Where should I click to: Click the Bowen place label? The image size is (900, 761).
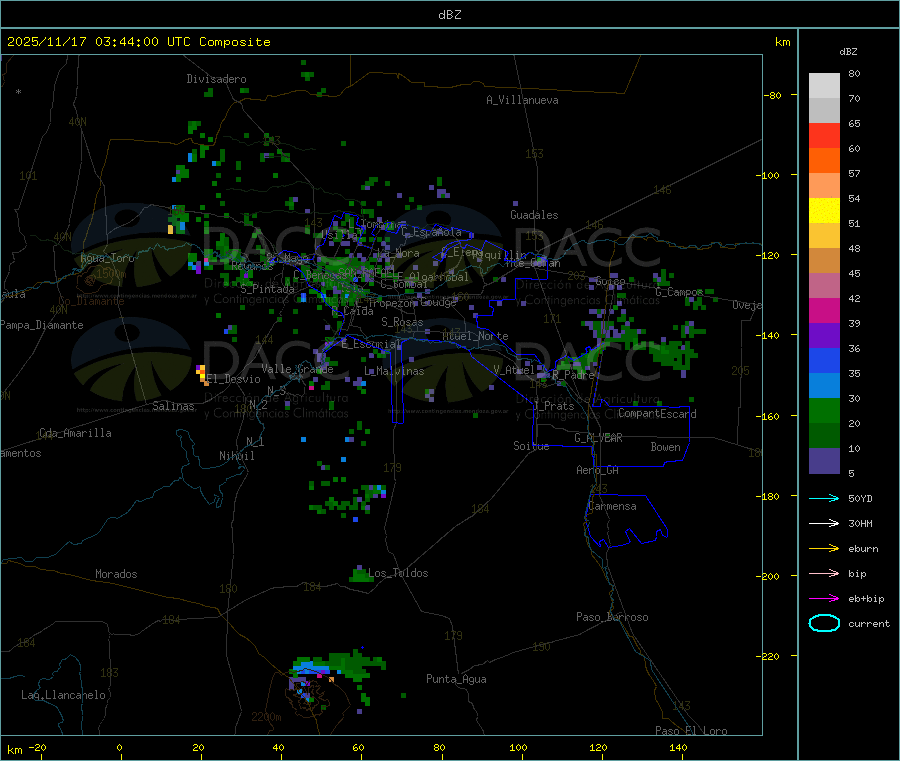click(665, 447)
